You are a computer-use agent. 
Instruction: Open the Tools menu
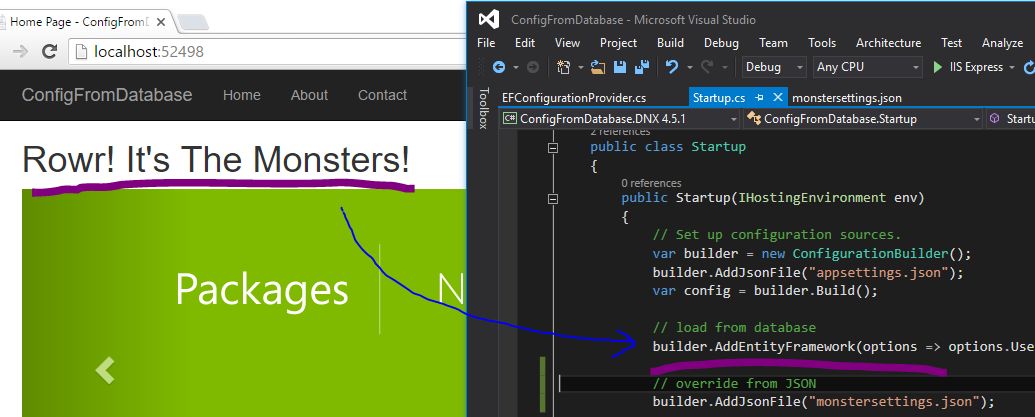822,43
